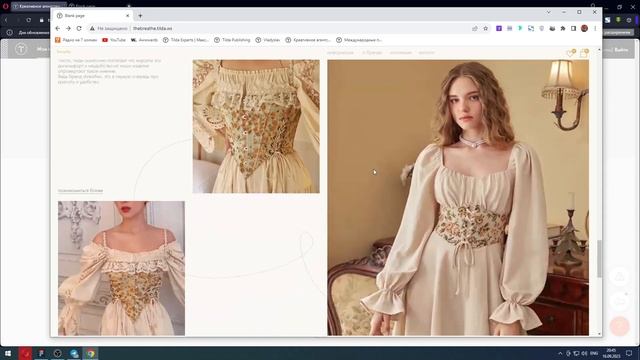
Task: Click the third site navigation item
Action: point(400,53)
